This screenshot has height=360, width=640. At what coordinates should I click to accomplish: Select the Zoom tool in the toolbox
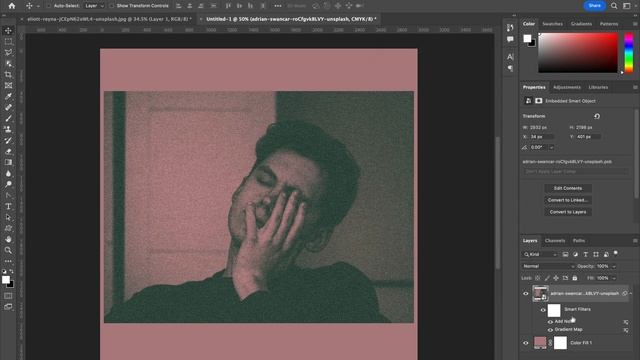coord(8,250)
